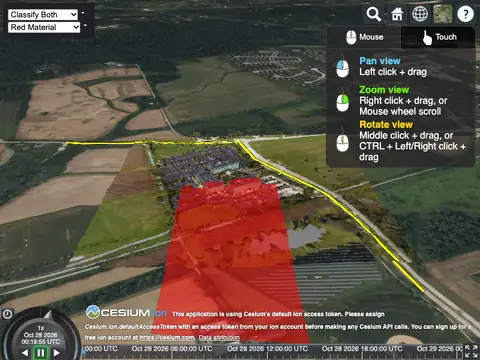Viewport: 480px width, 360px height.
Task: Toggle fullscreen mode
Action: (471, 351)
